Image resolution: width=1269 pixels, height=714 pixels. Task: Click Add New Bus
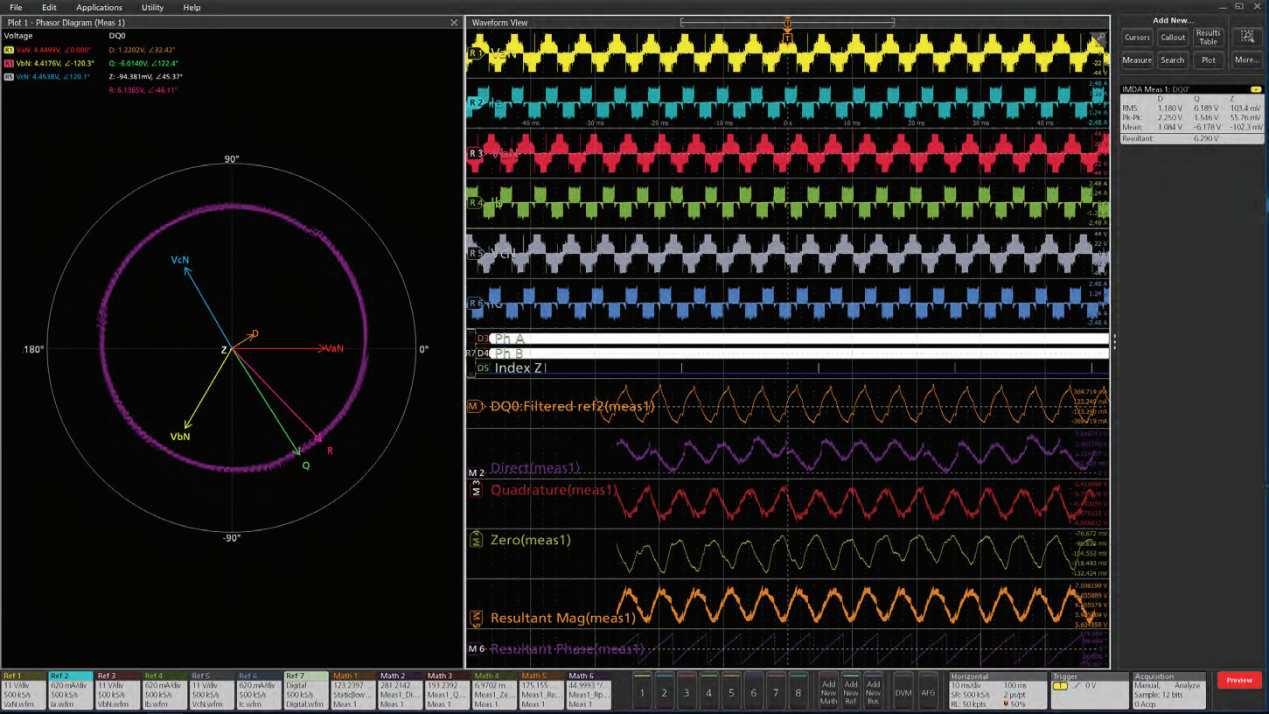[873, 690]
